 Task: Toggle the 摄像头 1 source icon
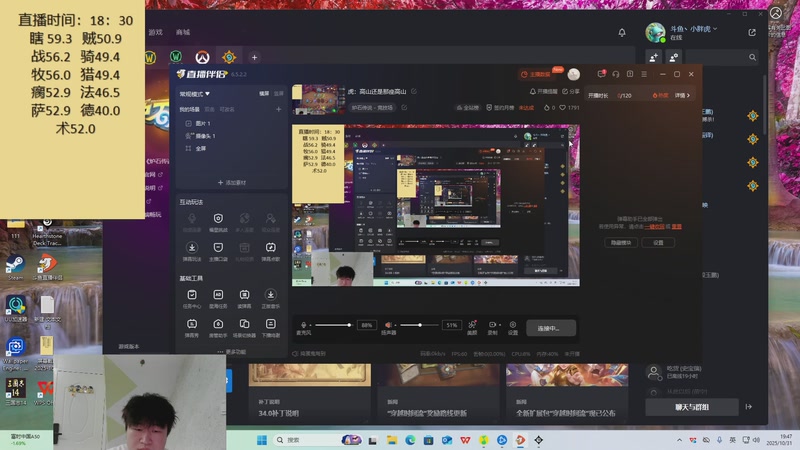[188, 136]
